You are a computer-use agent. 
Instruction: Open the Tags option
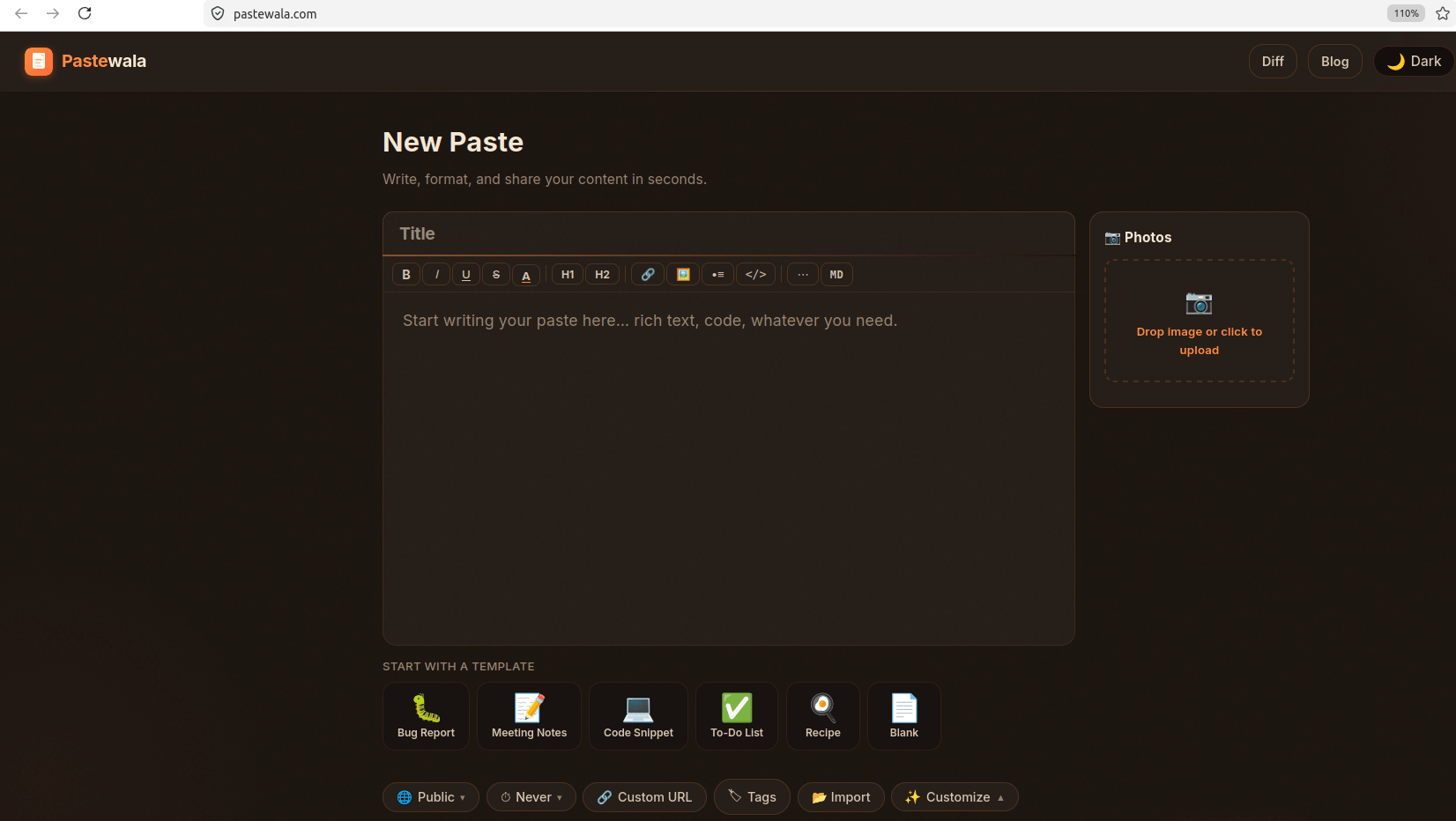(x=752, y=797)
